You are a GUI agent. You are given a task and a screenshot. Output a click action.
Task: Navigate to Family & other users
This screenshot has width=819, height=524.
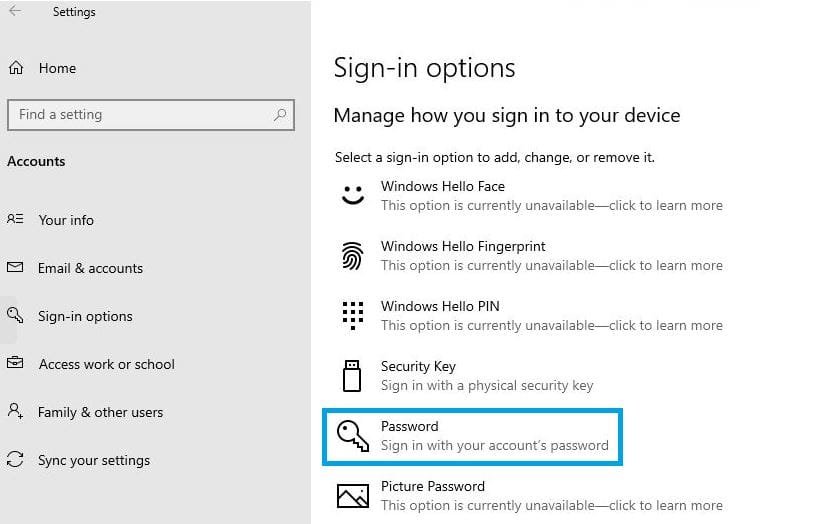pos(100,412)
